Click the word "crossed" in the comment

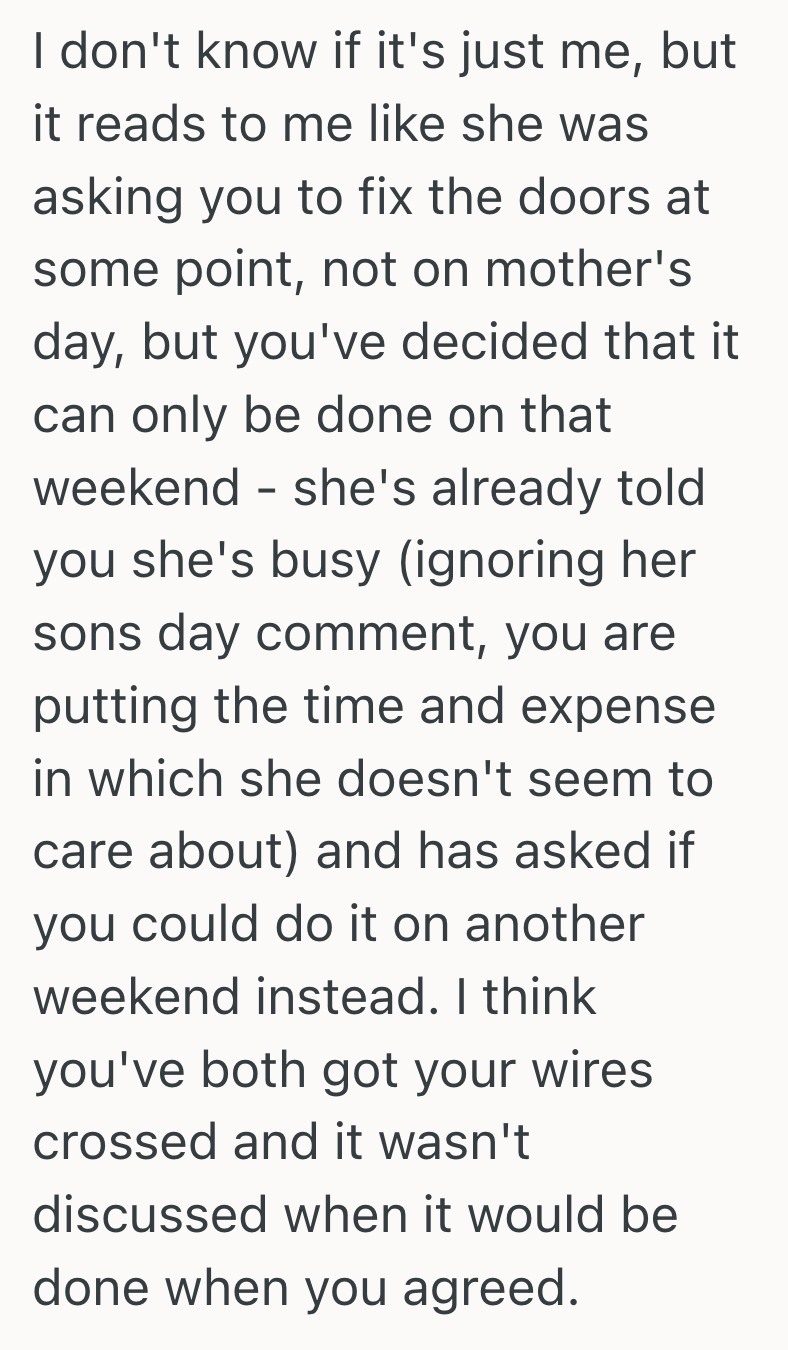click(x=124, y=1143)
